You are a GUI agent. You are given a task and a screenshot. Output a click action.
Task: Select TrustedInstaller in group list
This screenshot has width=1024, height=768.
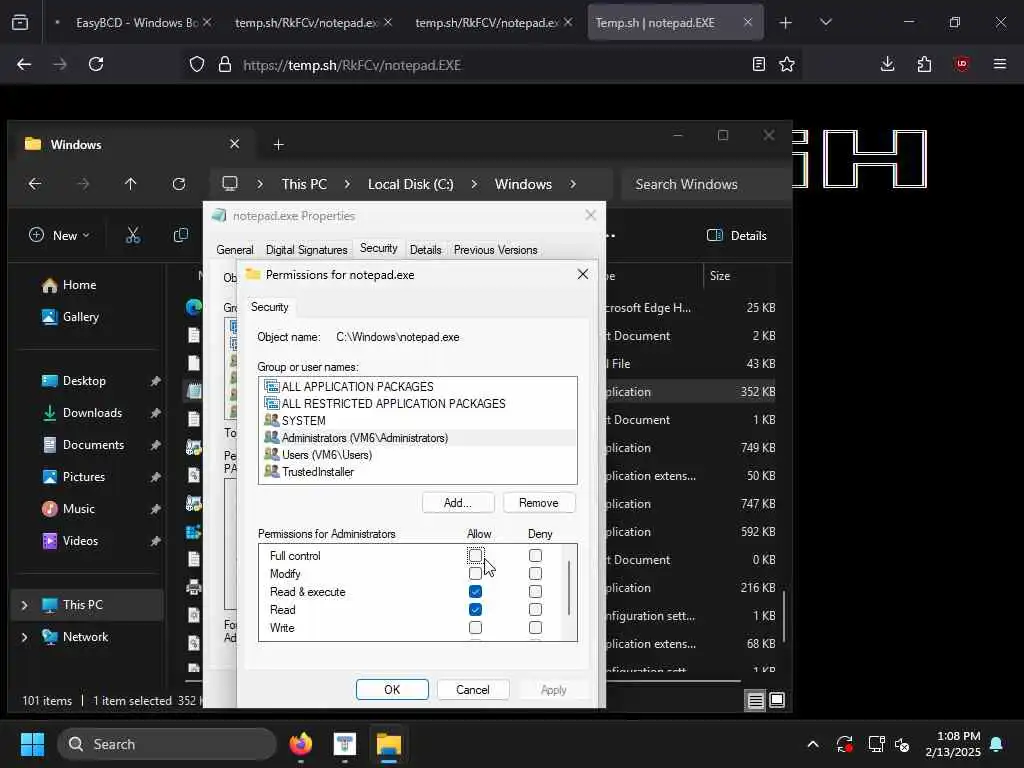tap(417, 472)
